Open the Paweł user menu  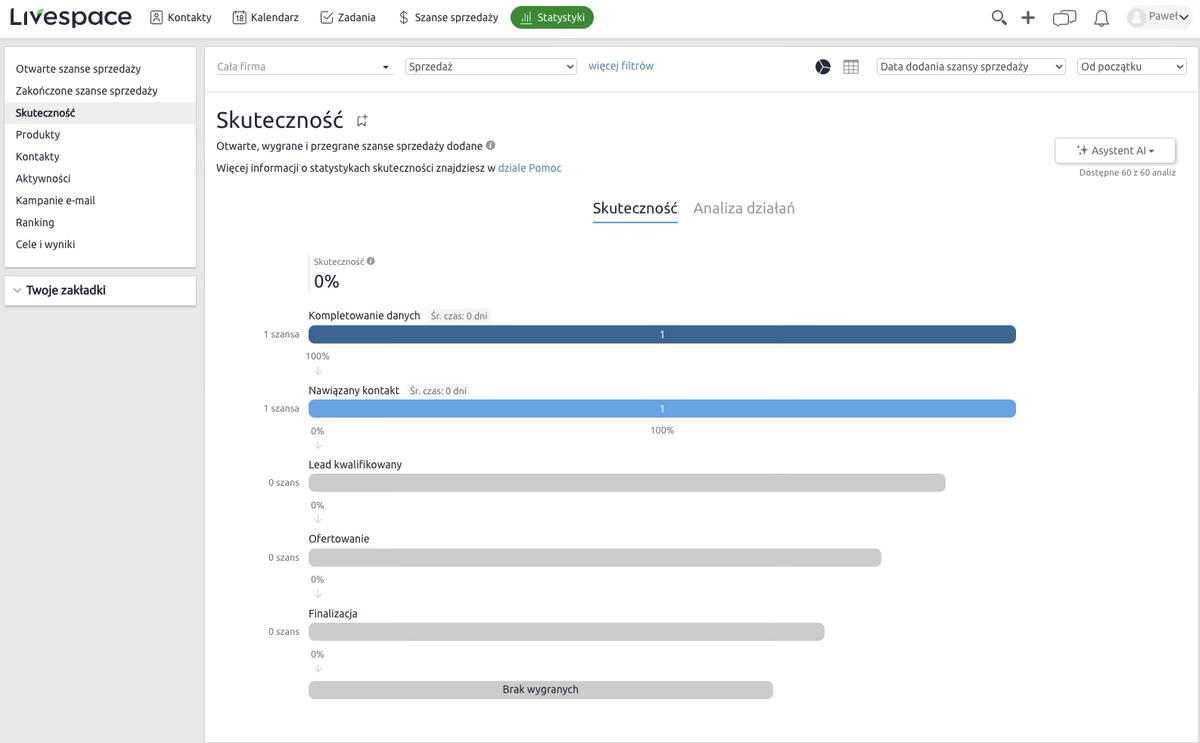(x=1158, y=17)
